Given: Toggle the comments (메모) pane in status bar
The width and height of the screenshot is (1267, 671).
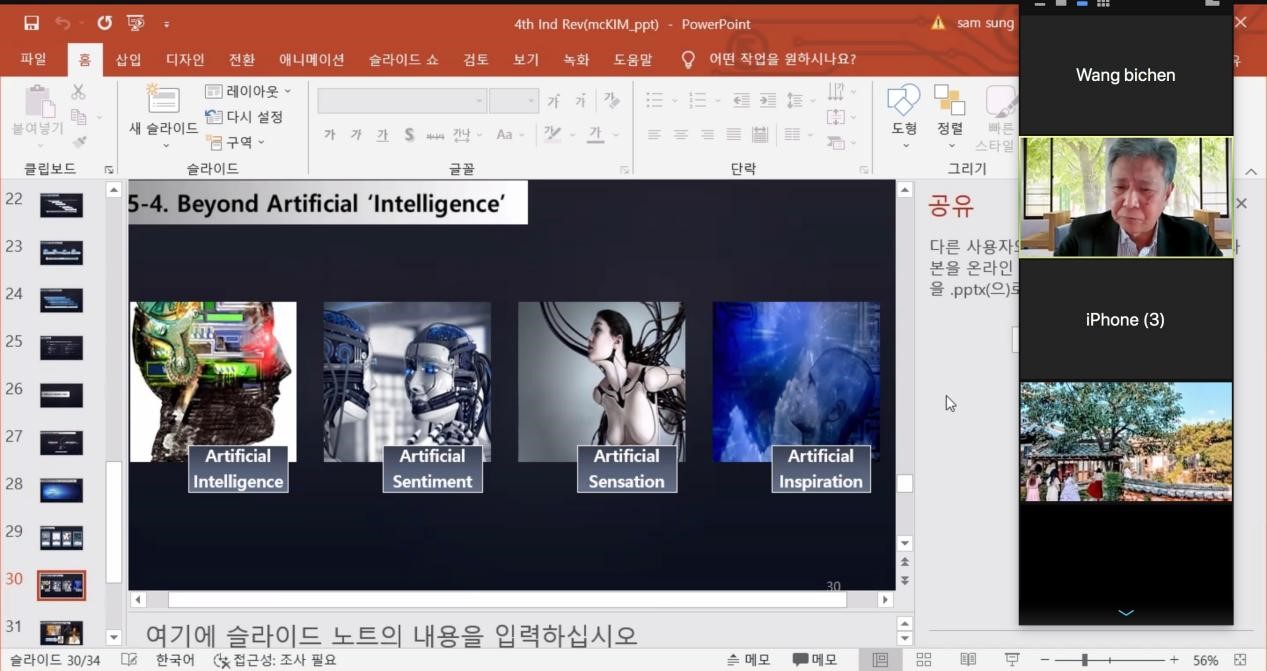Looking at the screenshot, I should click(815, 660).
